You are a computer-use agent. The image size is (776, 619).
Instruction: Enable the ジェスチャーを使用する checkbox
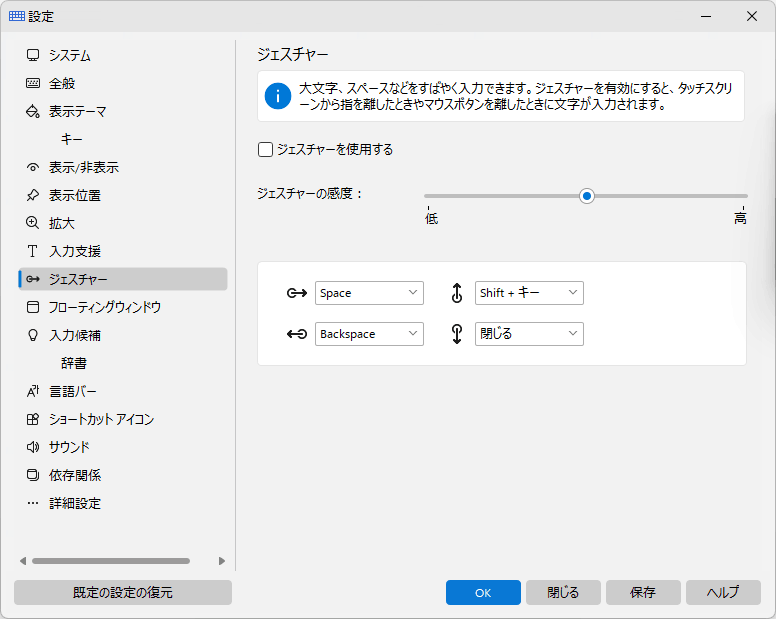point(265,149)
